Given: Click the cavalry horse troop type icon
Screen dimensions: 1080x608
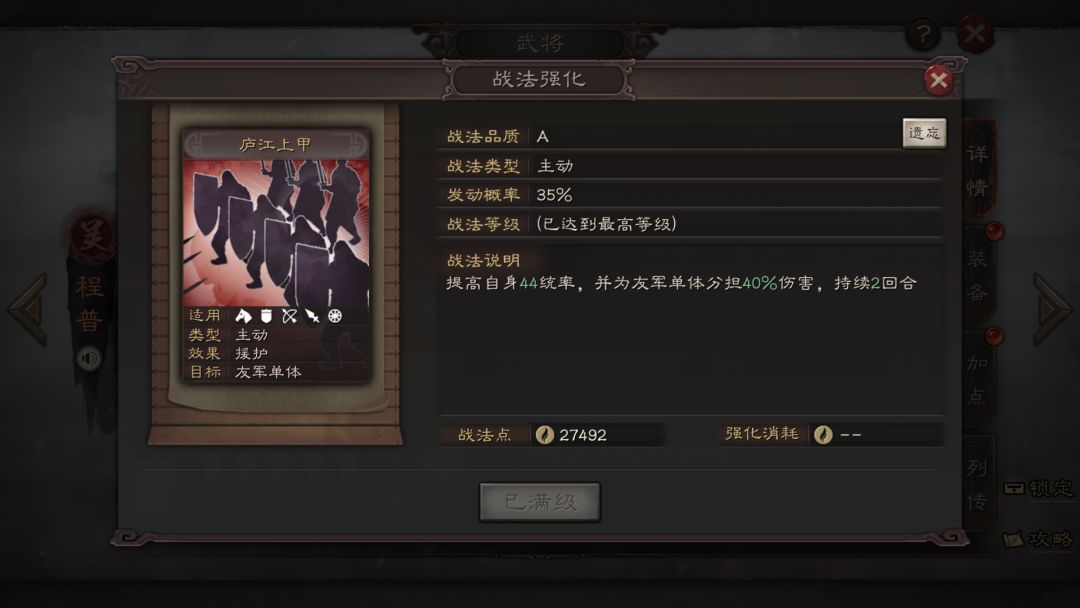Looking at the screenshot, I should pos(243,316).
